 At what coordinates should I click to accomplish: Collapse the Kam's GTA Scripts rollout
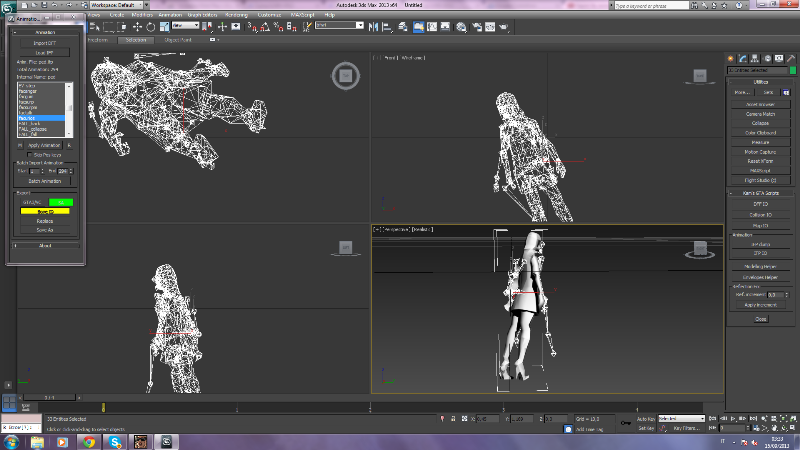point(760,193)
